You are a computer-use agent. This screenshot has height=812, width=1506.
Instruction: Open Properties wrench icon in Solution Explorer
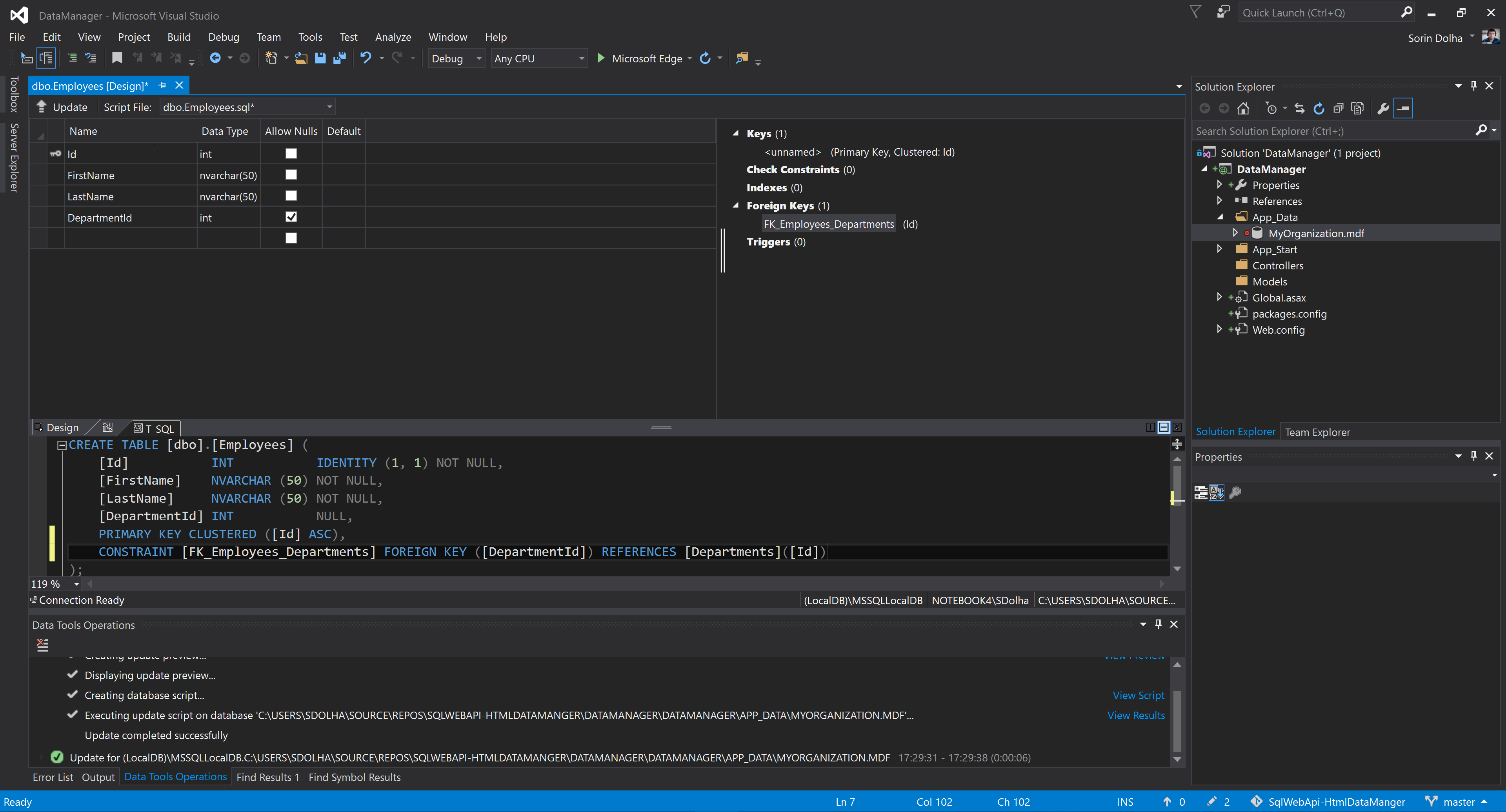pyautogui.click(x=1382, y=109)
